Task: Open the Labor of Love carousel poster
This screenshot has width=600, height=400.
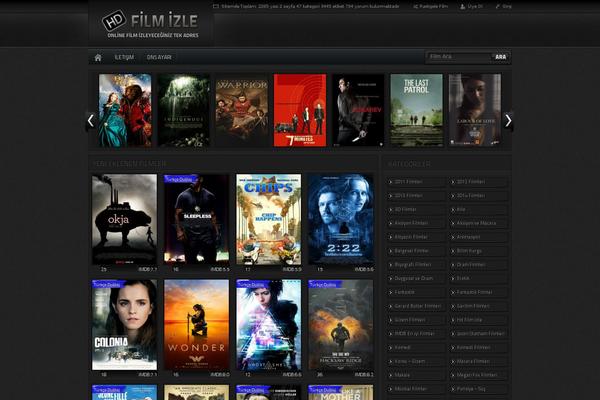Action: coord(475,110)
